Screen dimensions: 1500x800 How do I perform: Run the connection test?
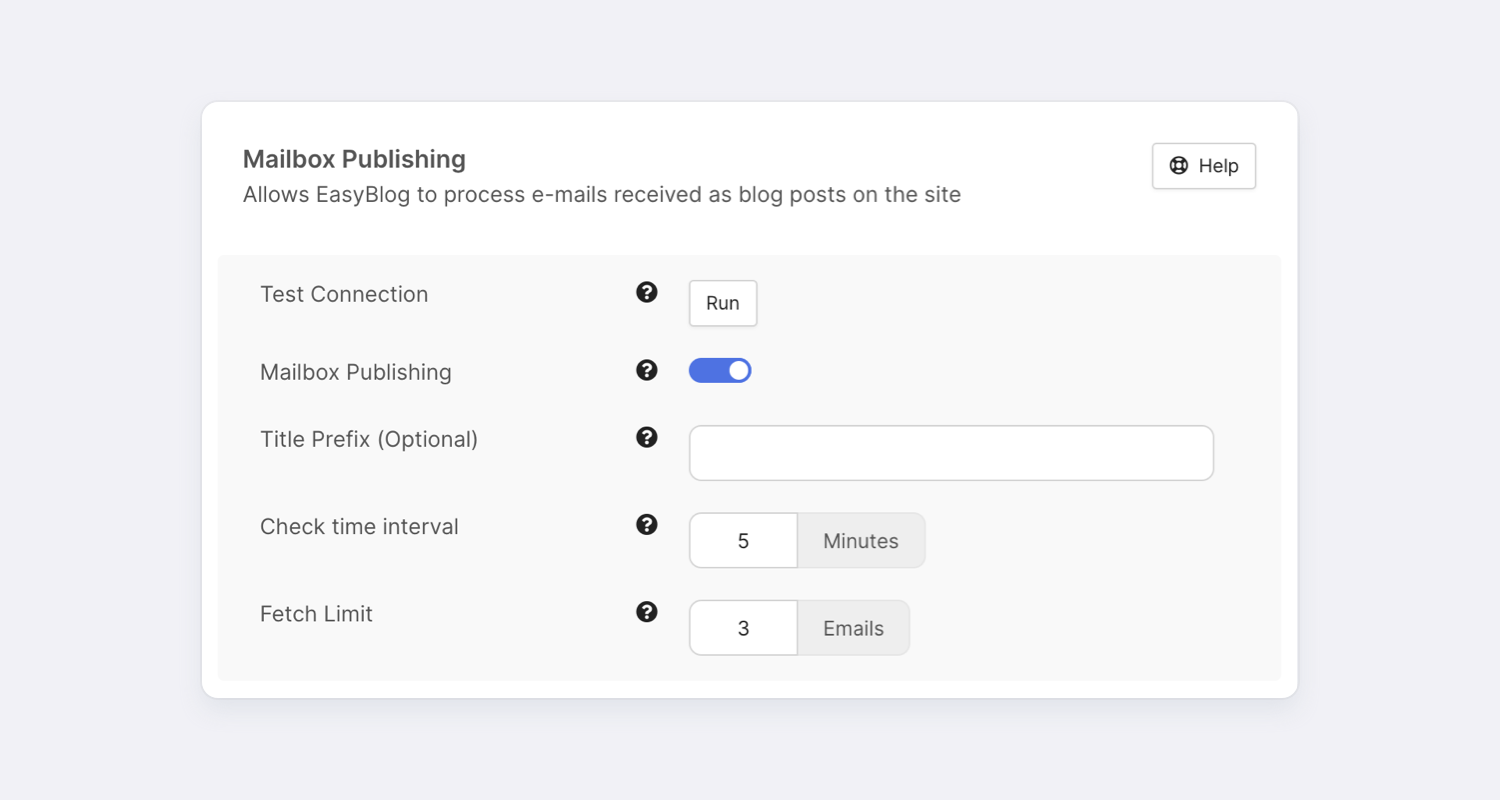point(723,303)
